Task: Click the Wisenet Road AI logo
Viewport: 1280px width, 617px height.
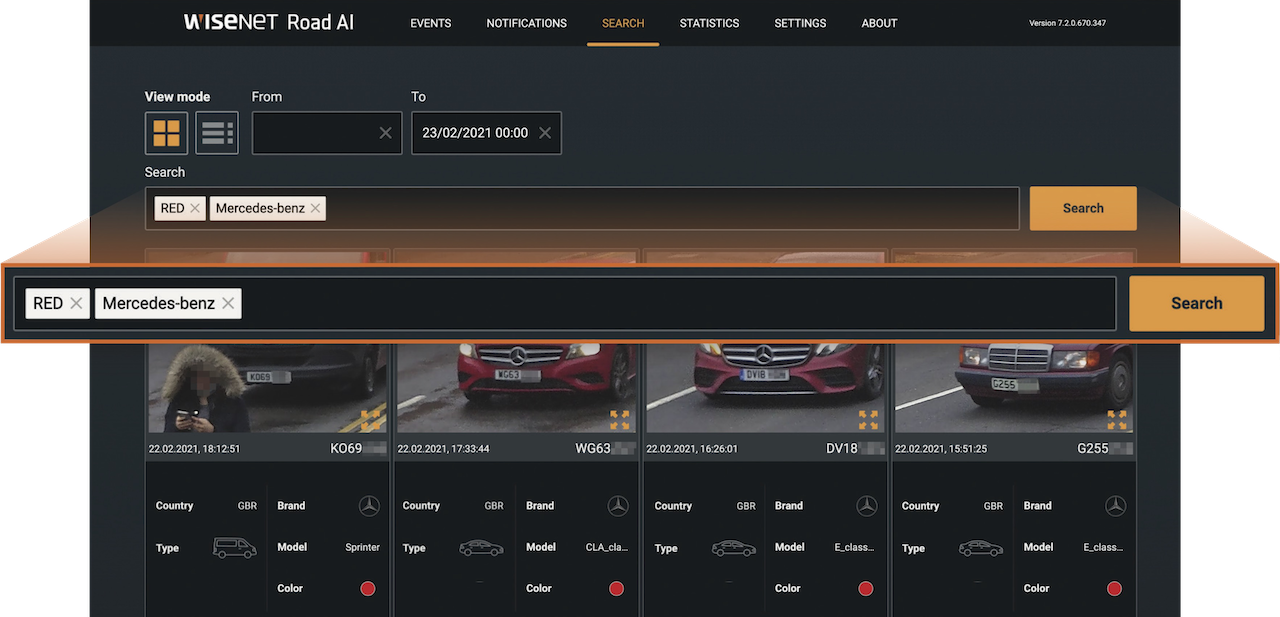Action: (x=268, y=22)
